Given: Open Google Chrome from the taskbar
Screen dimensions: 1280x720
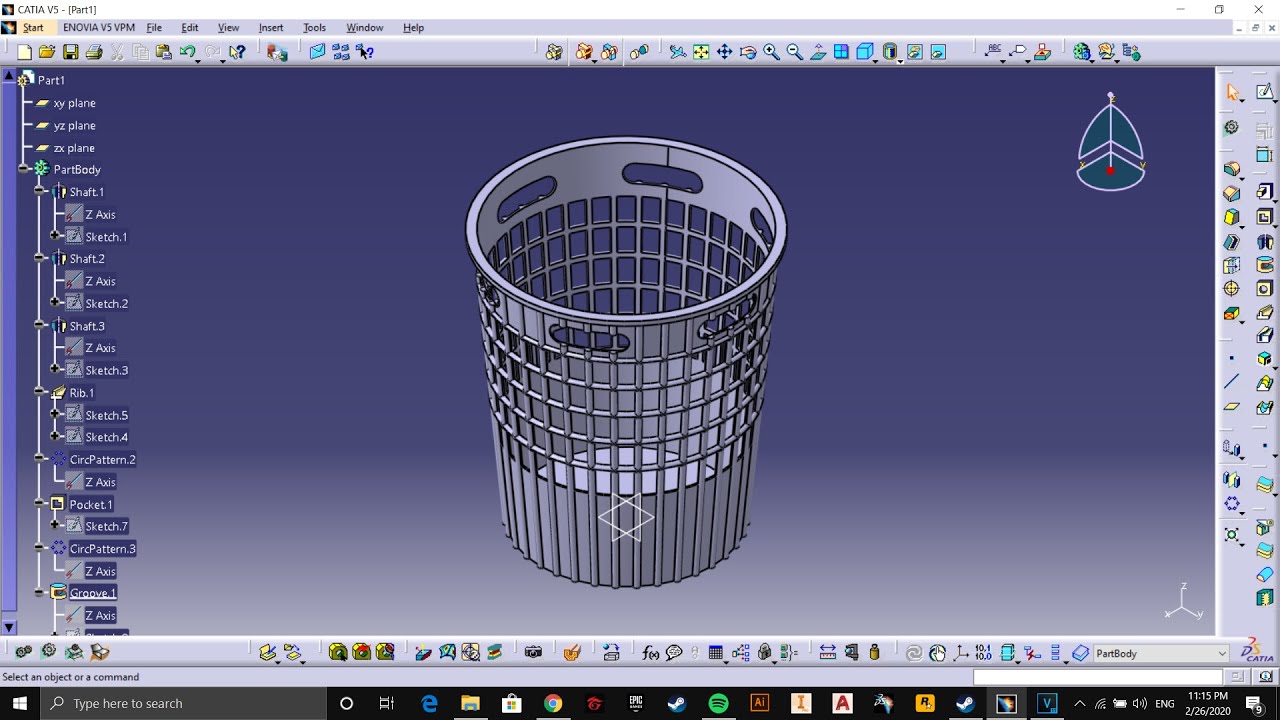Looking at the screenshot, I should click(553, 703).
